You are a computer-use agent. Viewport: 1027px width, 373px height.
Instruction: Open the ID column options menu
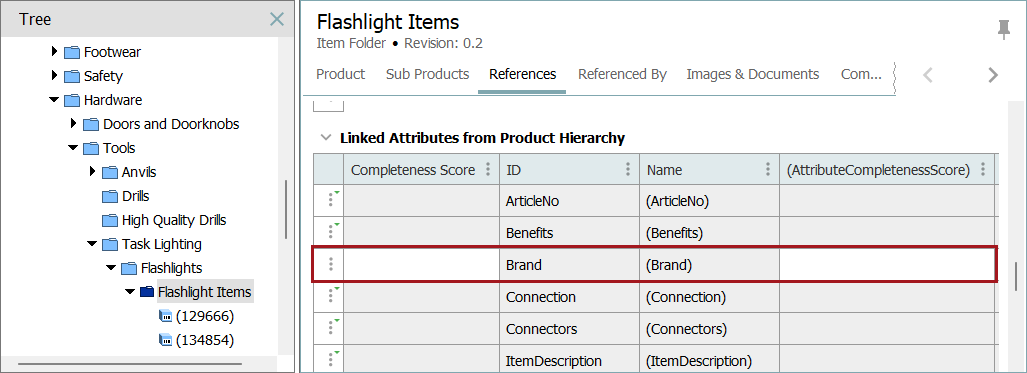[x=627, y=170]
